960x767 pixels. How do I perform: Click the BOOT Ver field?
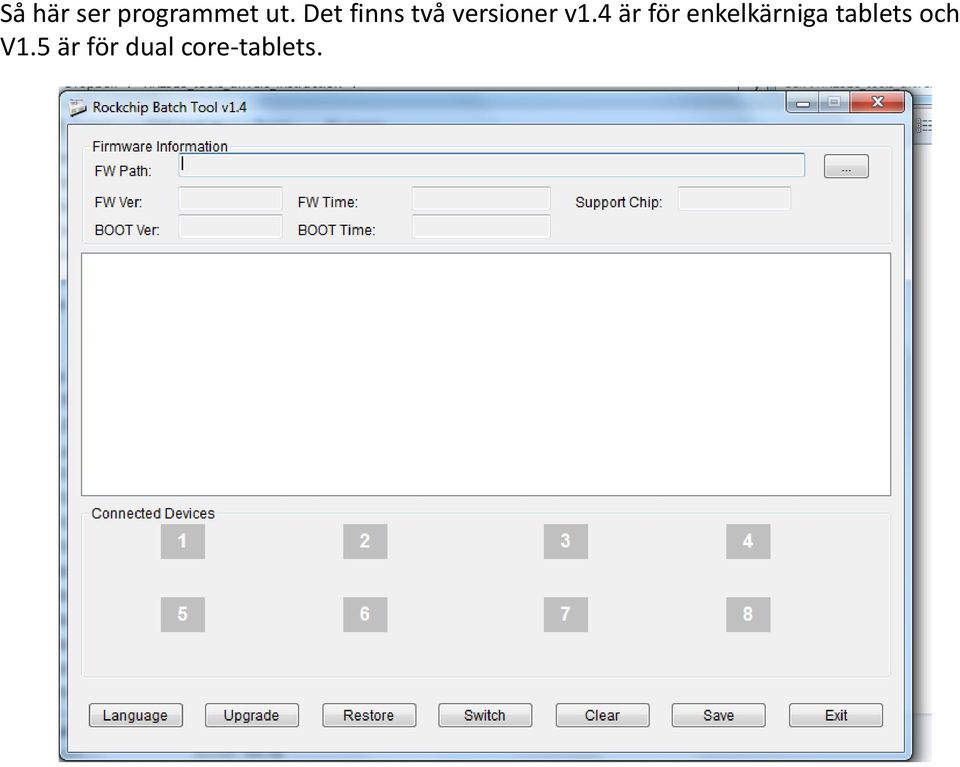230,226
